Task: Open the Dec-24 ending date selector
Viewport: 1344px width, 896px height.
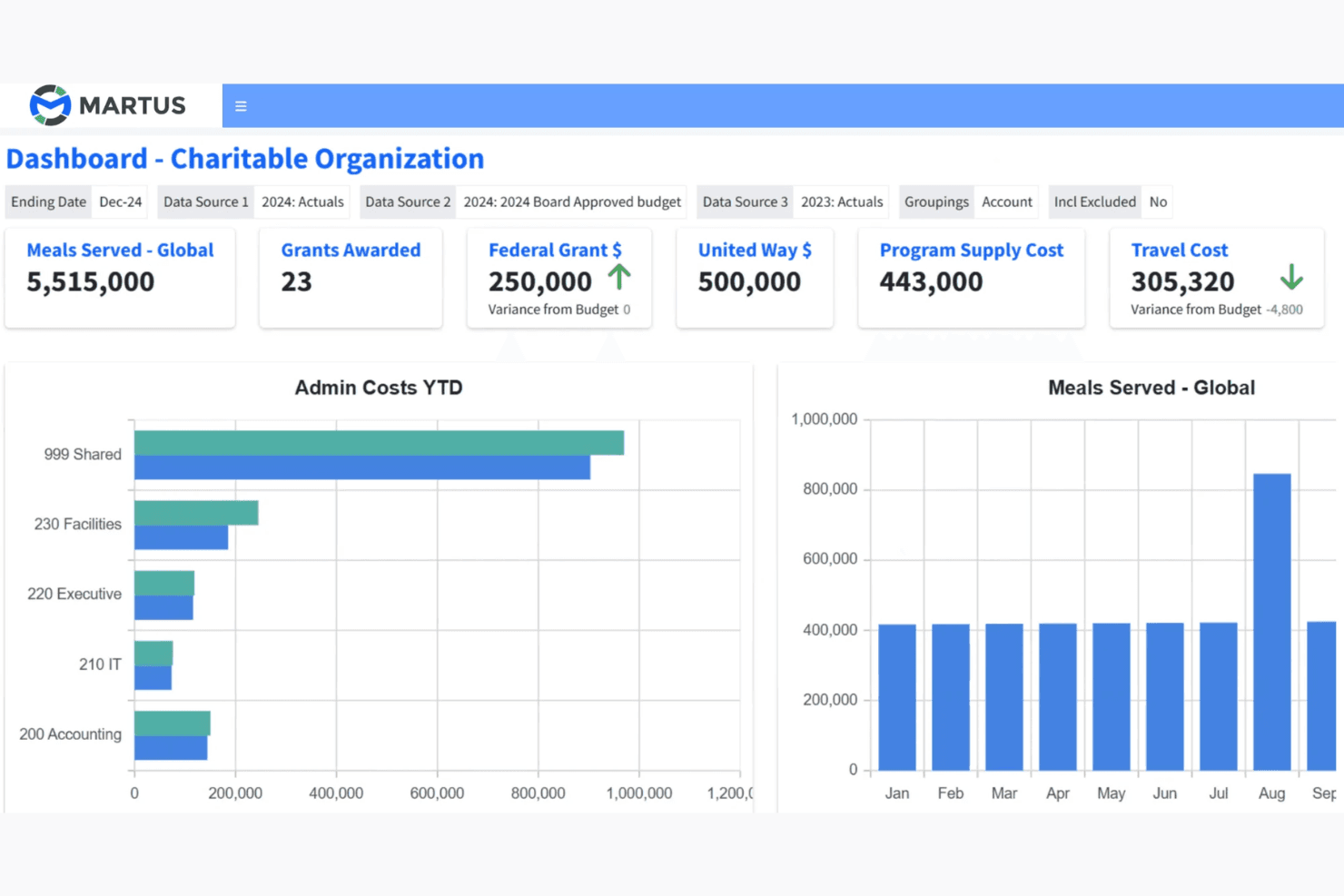Action: [x=121, y=202]
